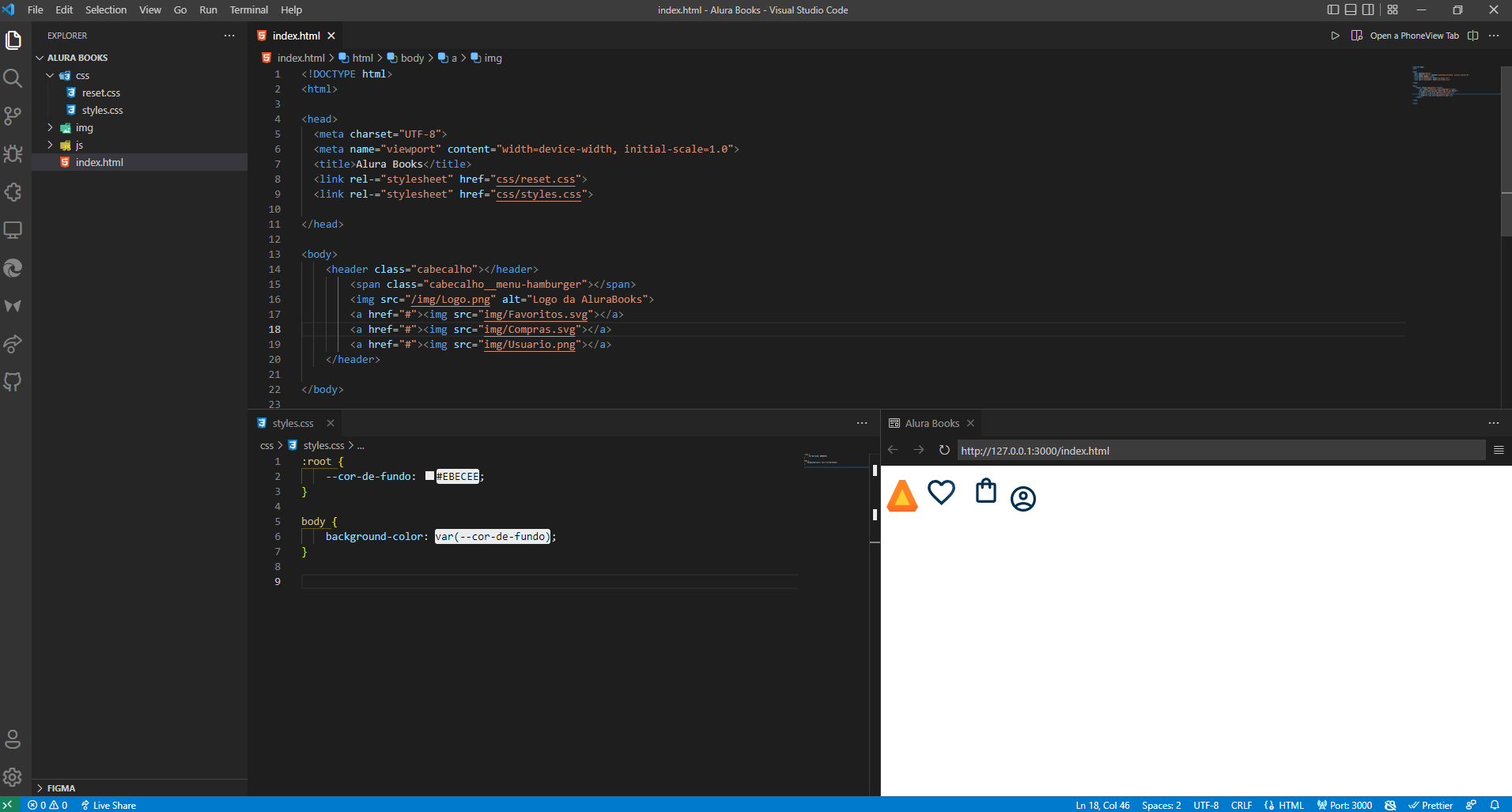Viewport: 1512px width, 812px height.
Task: Open the Manage settings gear
Action: click(13, 777)
